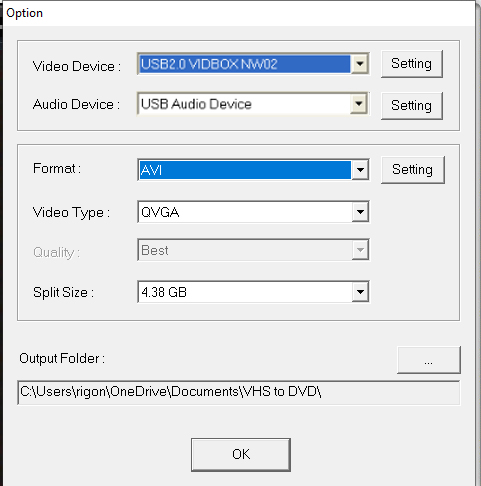
Task: Select the disabled Best quality combo box
Action: (x=253, y=250)
